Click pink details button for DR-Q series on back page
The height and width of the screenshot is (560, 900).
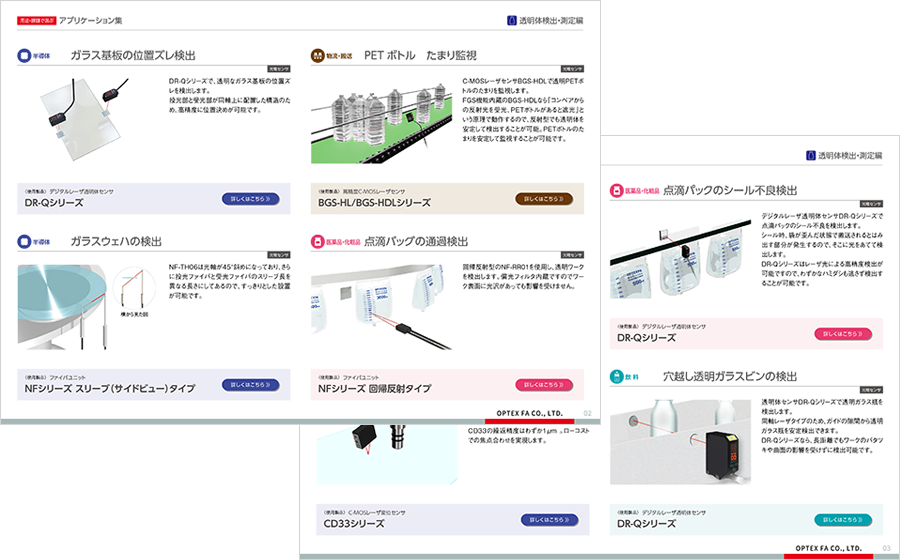click(843, 334)
